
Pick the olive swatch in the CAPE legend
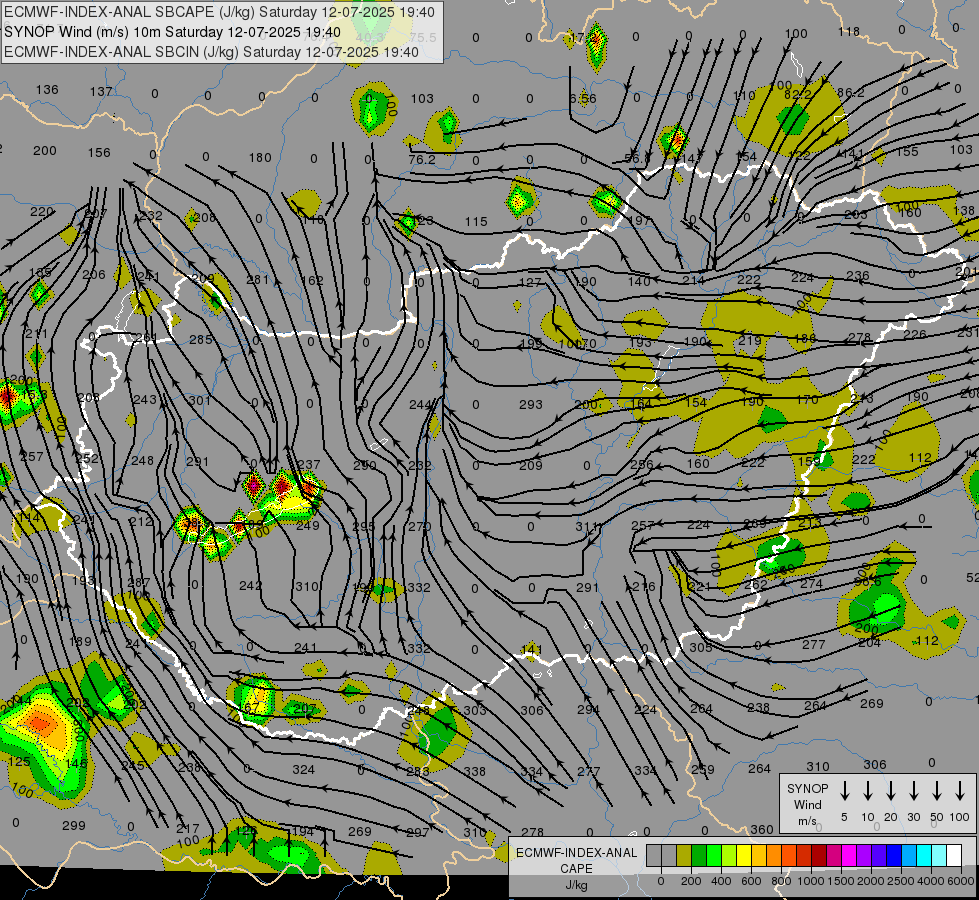tap(684, 856)
